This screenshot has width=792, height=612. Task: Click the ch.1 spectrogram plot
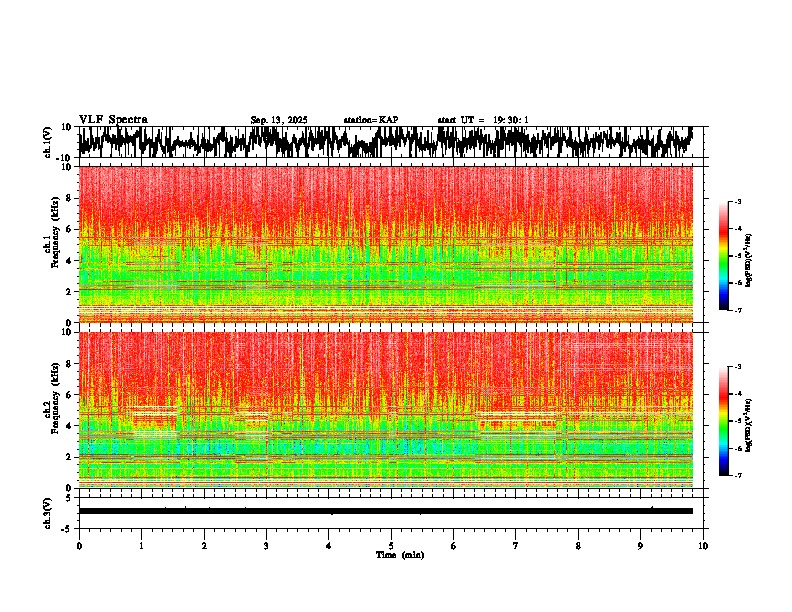point(385,244)
